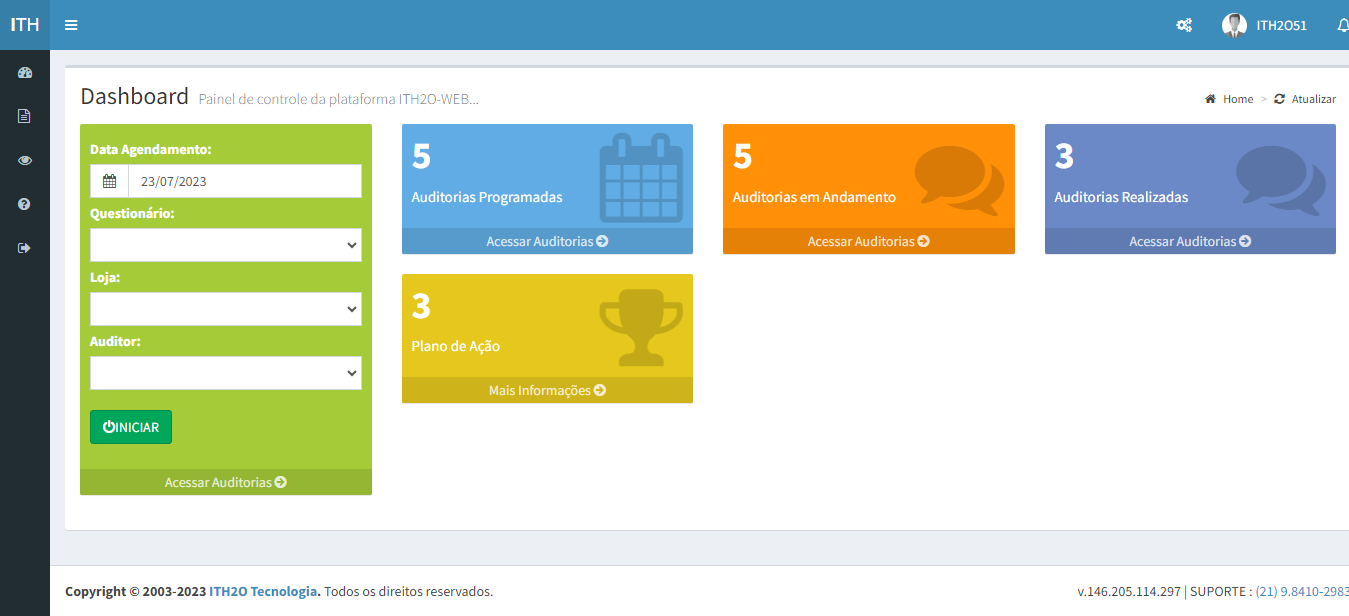The width and height of the screenshot is (1349, 616).
Task: Click the document icon in the left sidebar
Action: [24, 116]
